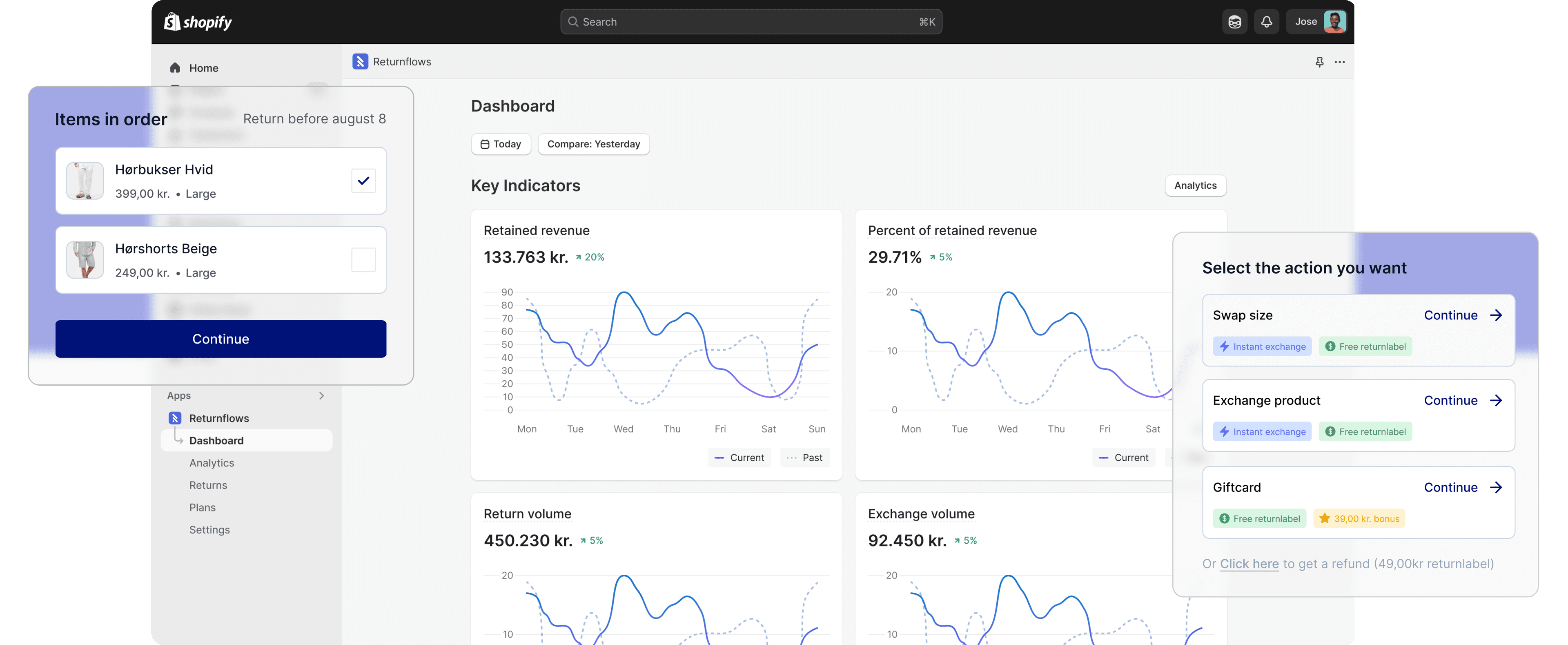The width and height of the screenshot is (1568, 645).
Task: Click 'Return before august 8' text
Action: [314, 119]
